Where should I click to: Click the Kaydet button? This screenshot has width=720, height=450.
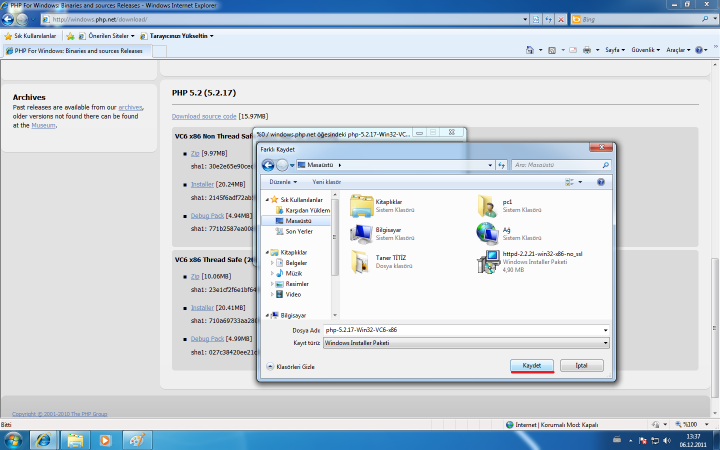point(532,366)
